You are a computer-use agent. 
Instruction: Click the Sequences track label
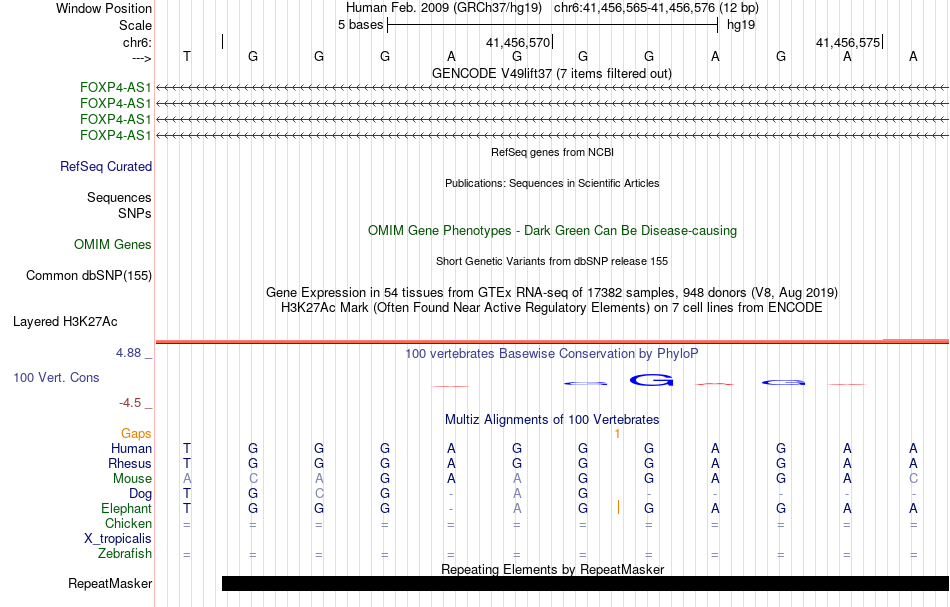click(x=119, y=197)
